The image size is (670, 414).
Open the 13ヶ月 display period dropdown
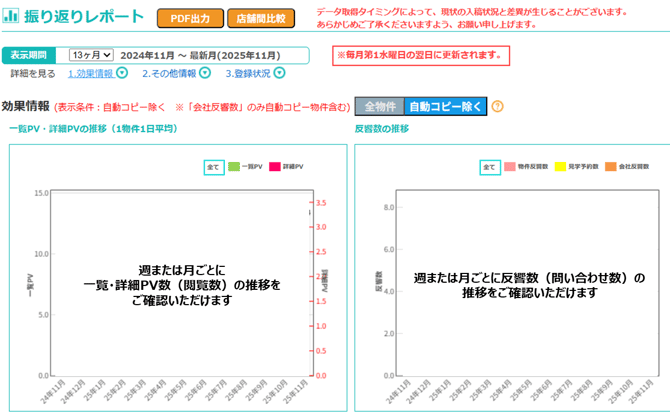tap(91, 56)
